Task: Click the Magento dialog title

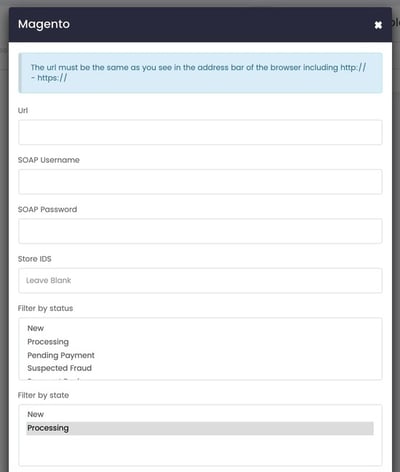Action: point(44,24)
